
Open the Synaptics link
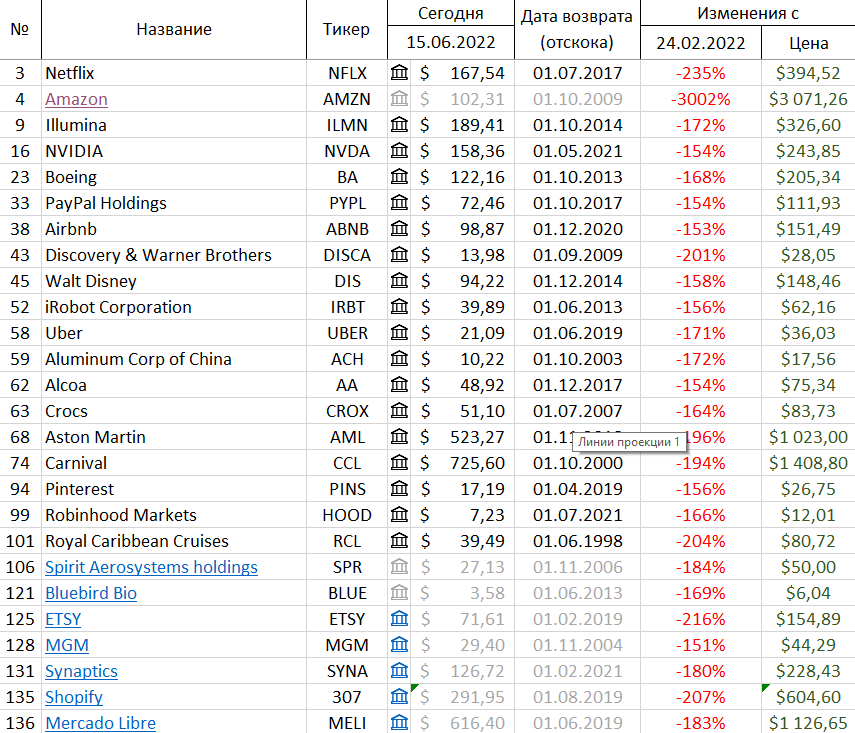[x=81, y=671]
